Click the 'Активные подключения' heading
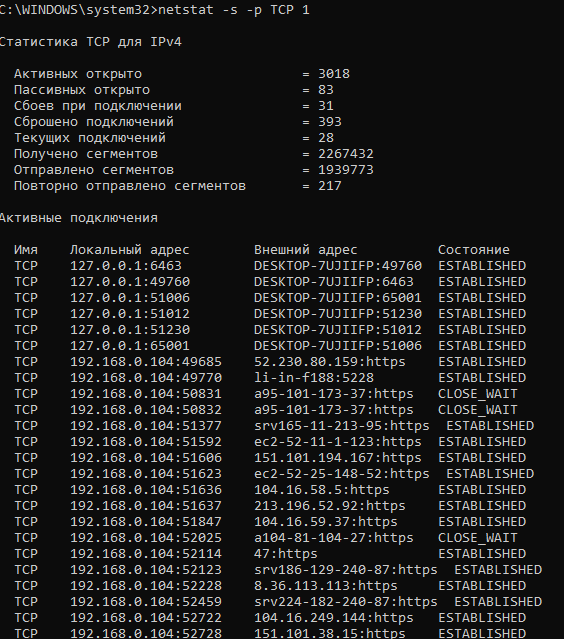Viewport: 564px width, 639px height. click(x=79, y=218)
